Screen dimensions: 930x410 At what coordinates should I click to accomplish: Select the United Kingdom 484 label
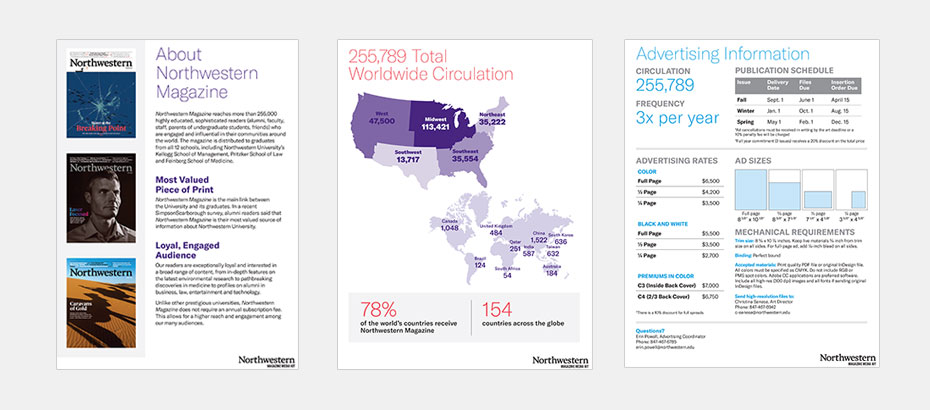click(x=495, y=230)
